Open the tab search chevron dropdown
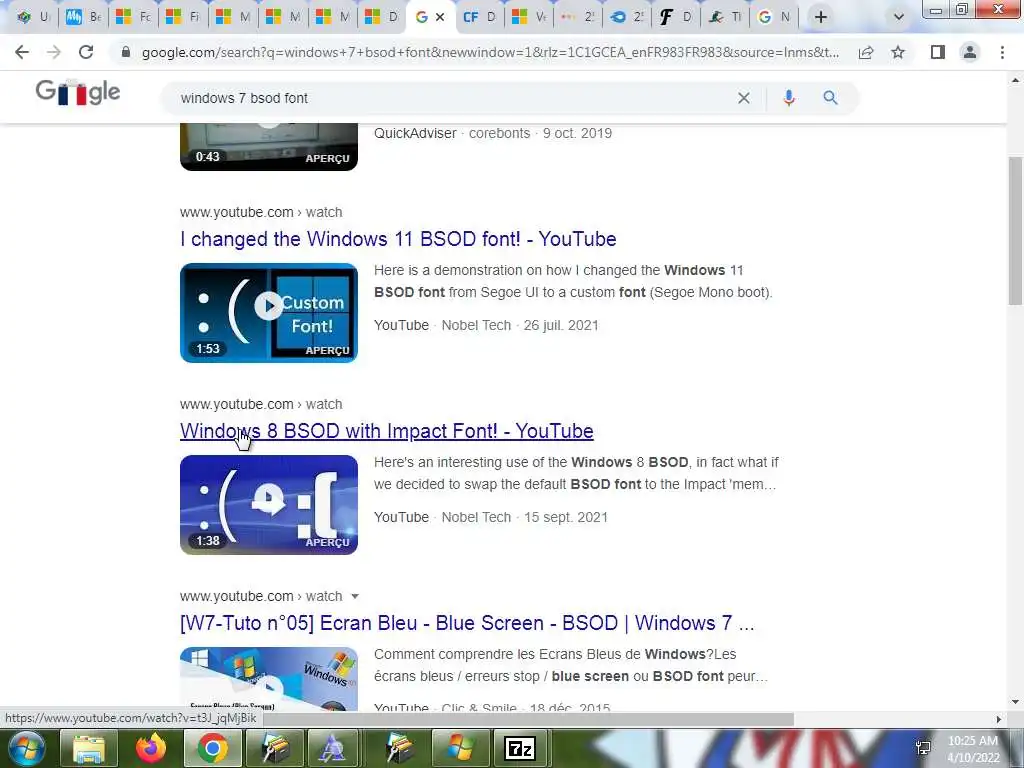 [x=899, y=17]
